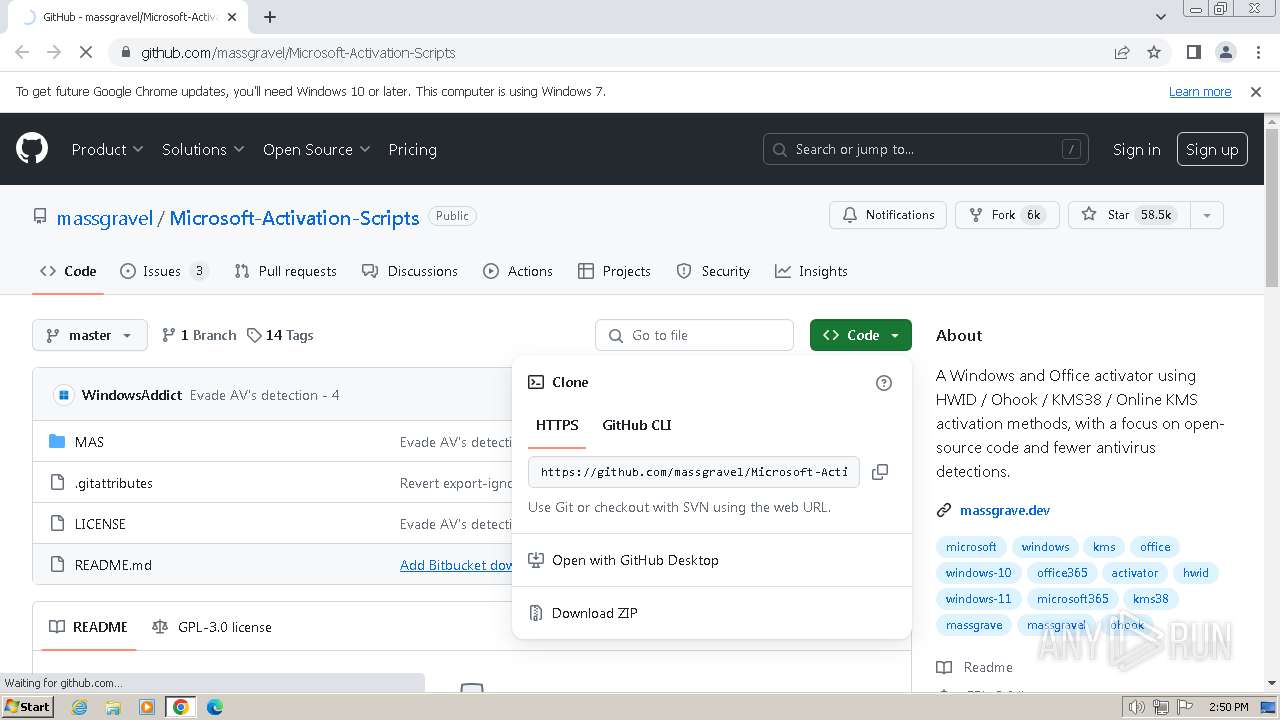This screenshot has height=720, width=1280.
Task: Open the master branch selector
Action: (x=90, y=335)
